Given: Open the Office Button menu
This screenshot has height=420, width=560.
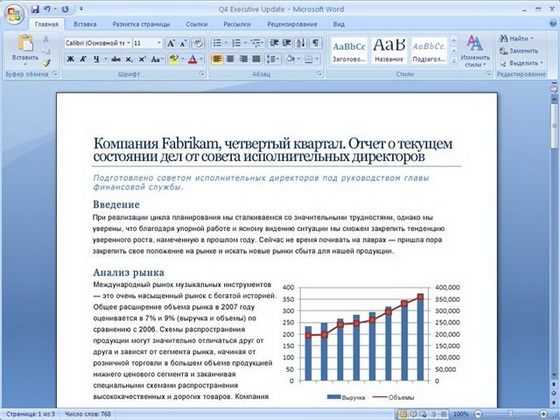Looking at the screenshot, I should pos(14,14).
